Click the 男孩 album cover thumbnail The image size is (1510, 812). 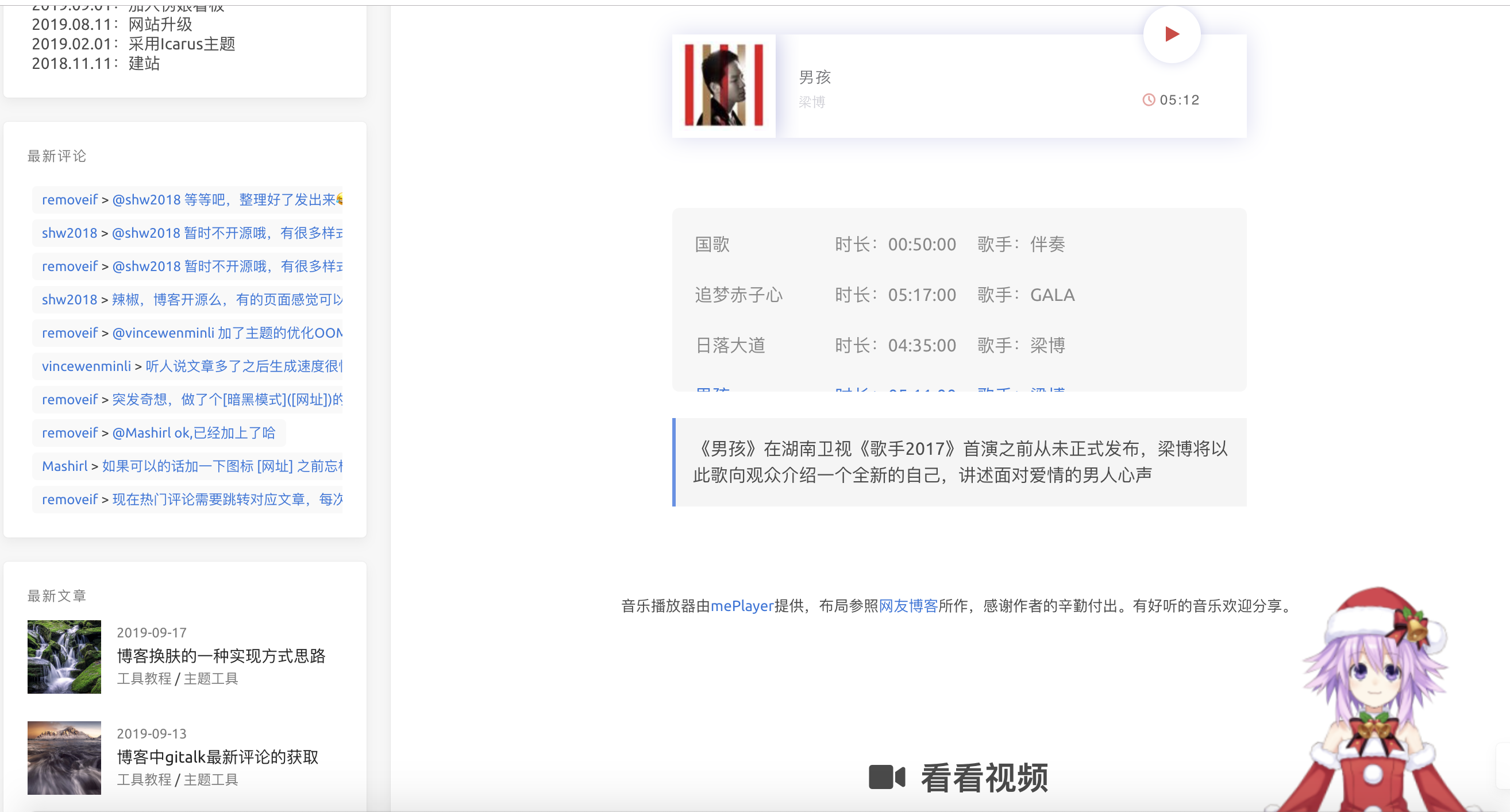click(723, 86)
